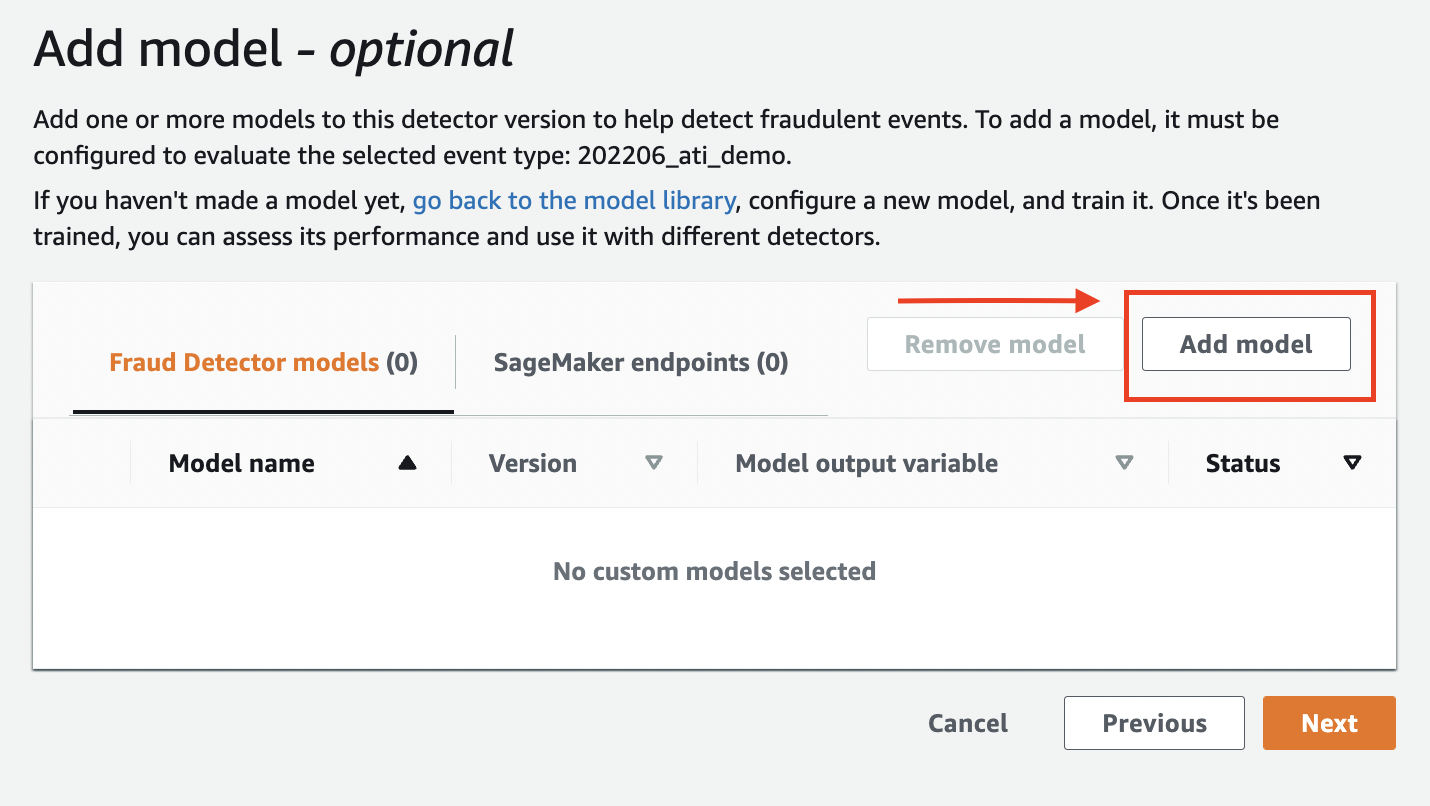Click the disabled Remove model button
Image resolution: width=1430 pixels, height=806 pixels.
point(994,345)
